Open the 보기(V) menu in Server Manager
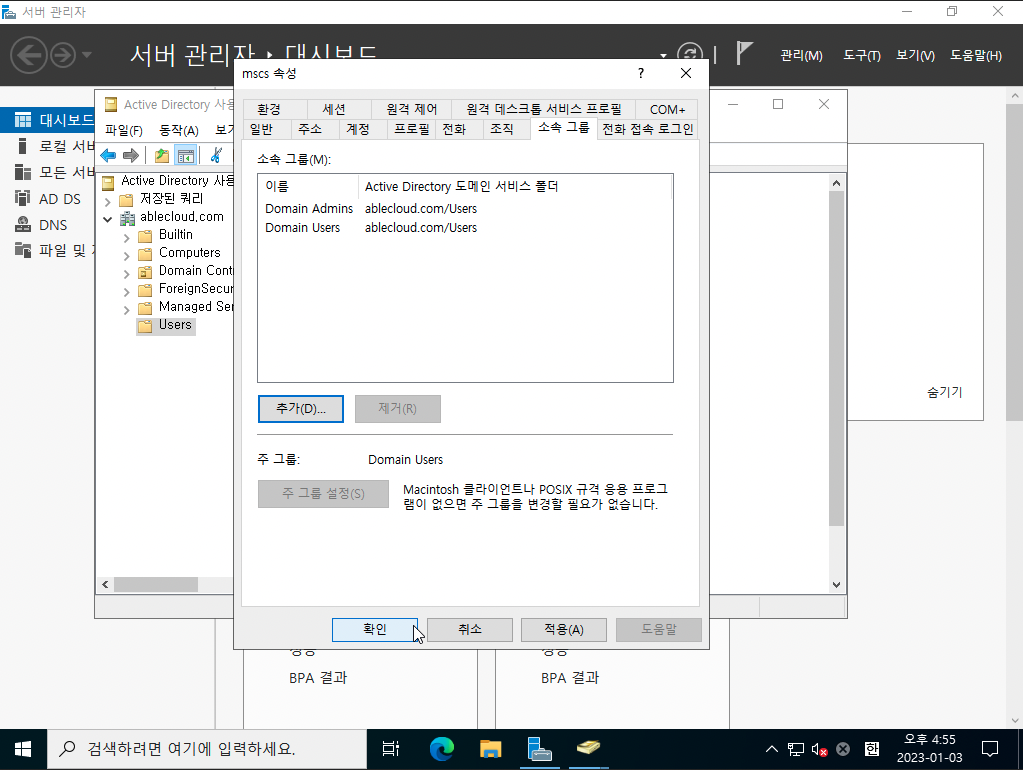This screenshot has height=770, width=1023. [x=915, y=55]
